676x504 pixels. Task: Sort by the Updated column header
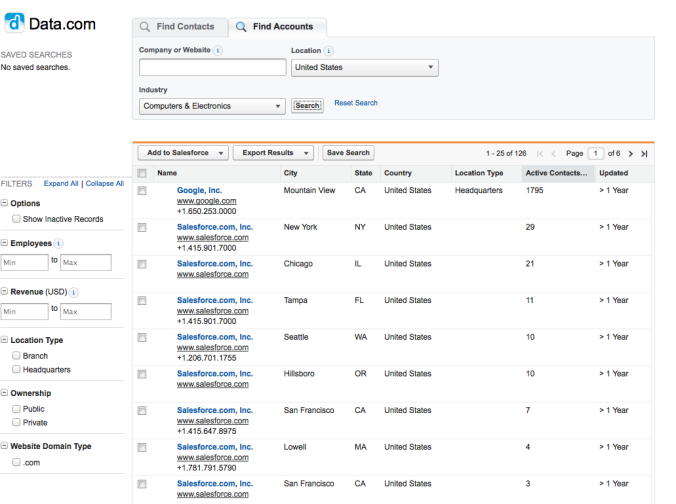pyautogui.click(x=613, y=173)
